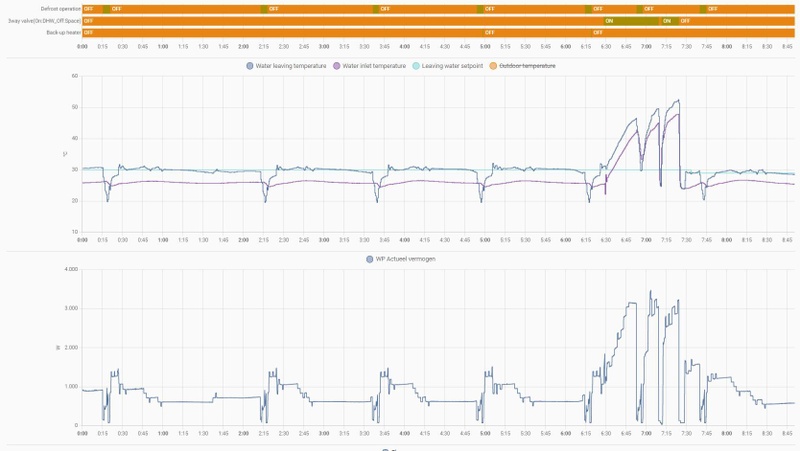The height and width of the screenshot is (451, 800).
Task: Select the green defrost segment near 6:15
Action: 588,9
